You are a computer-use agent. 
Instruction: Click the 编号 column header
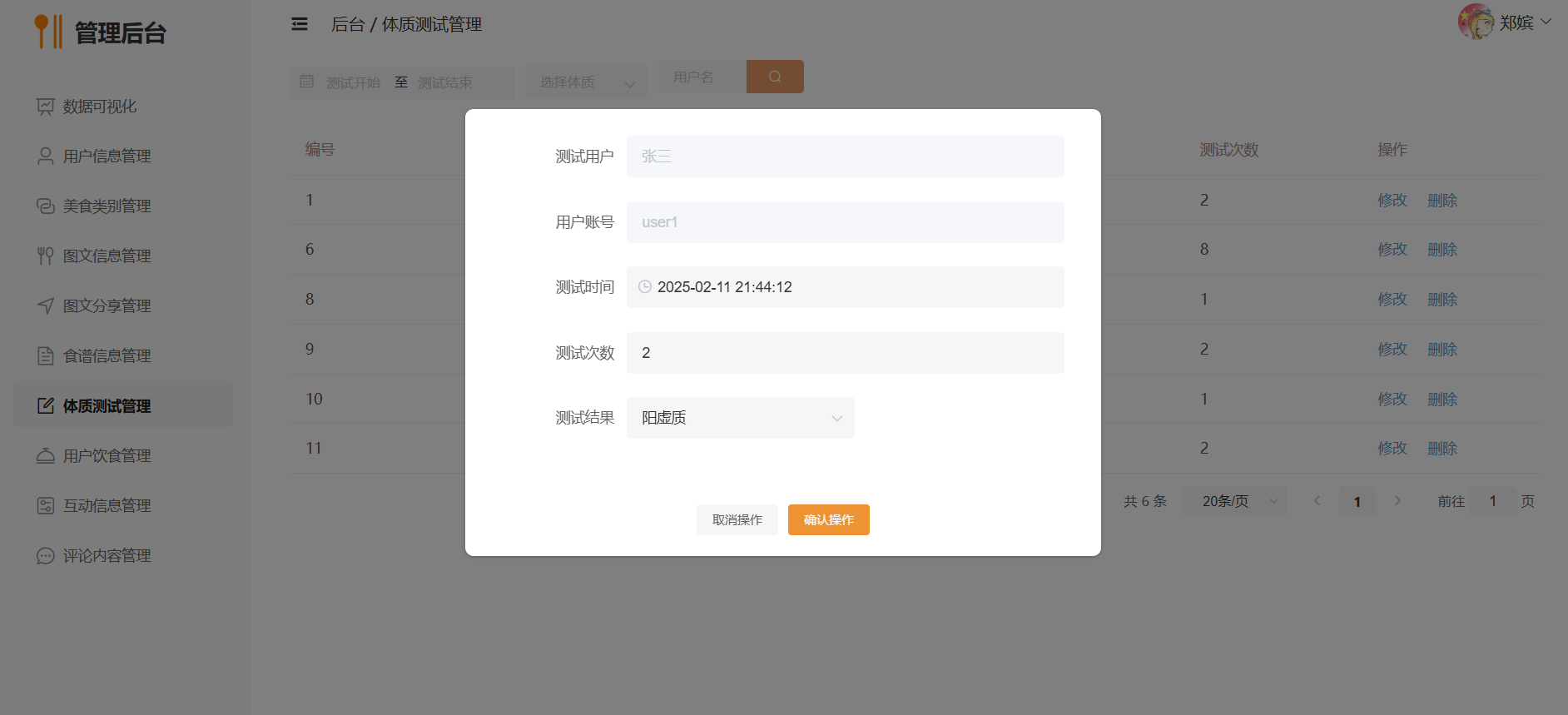click(320, 150)
